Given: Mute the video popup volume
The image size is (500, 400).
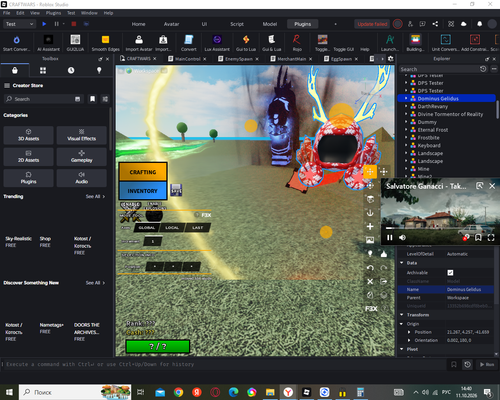Looking at the screenshot, I should click(x=402, y=237).
